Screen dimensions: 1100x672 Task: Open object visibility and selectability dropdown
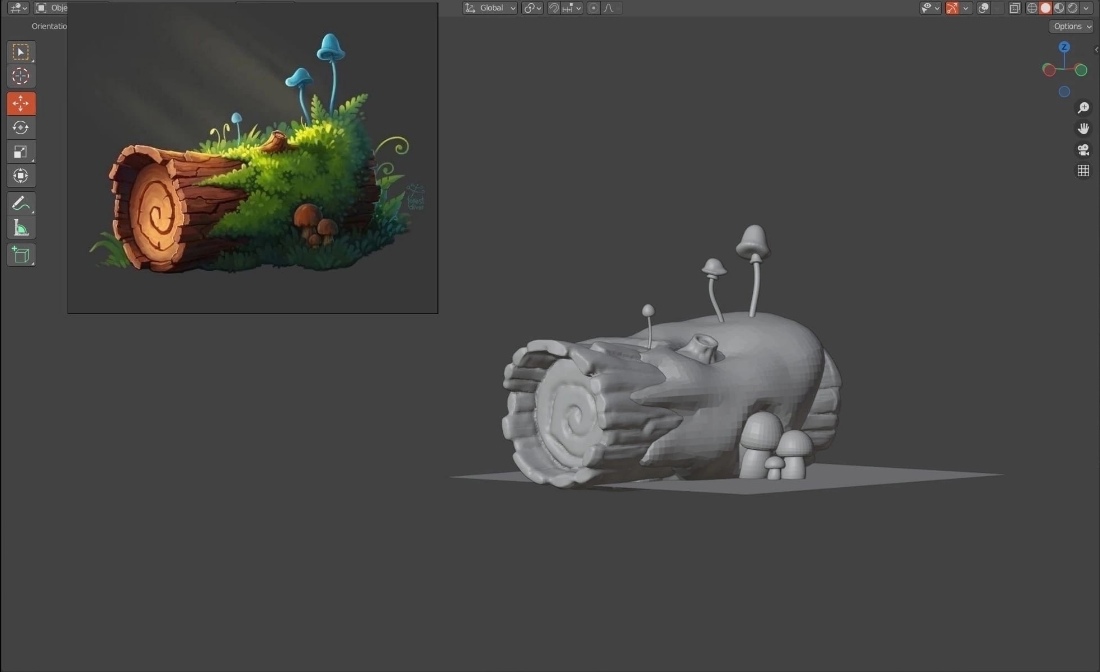(x=930, y=8)
